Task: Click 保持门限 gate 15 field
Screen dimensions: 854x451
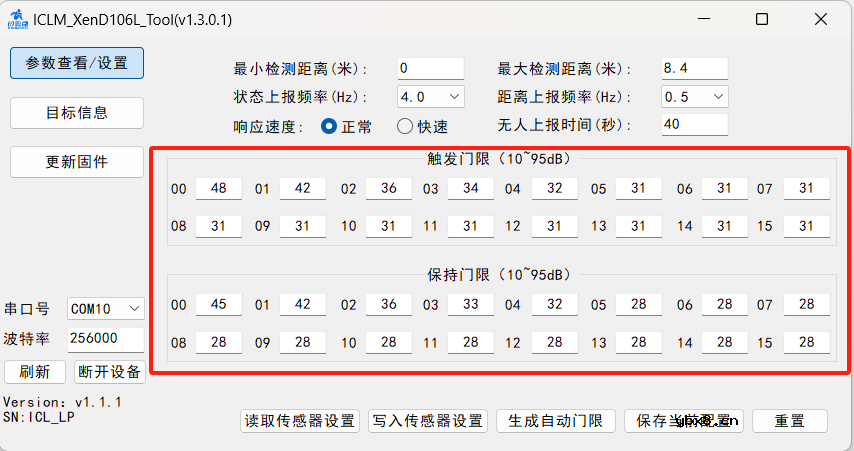Action: (x=807, y=343)
